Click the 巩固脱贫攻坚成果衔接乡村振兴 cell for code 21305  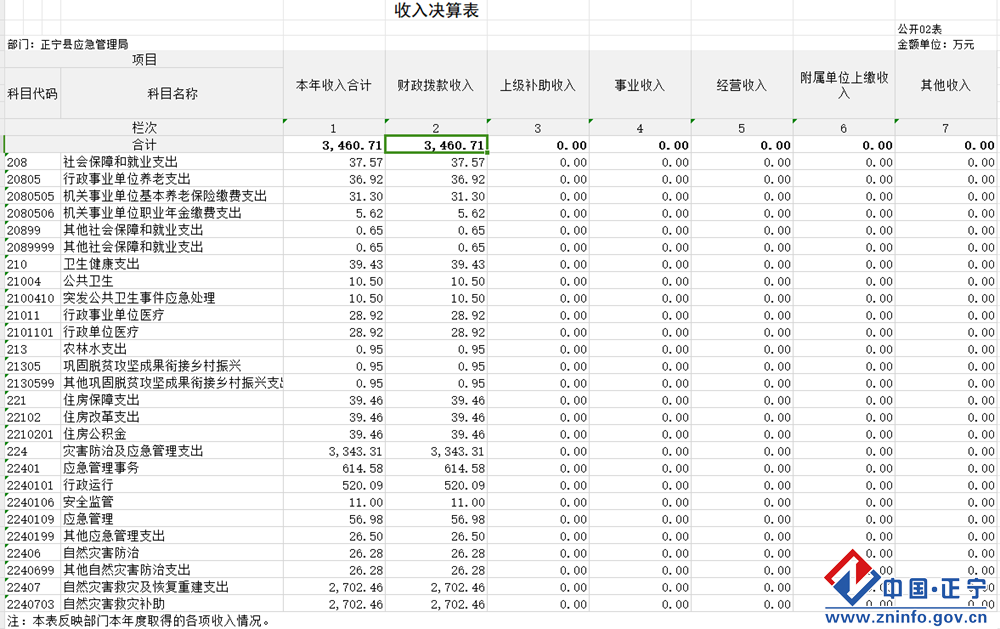pyautogui.click(x=172, y=366)
